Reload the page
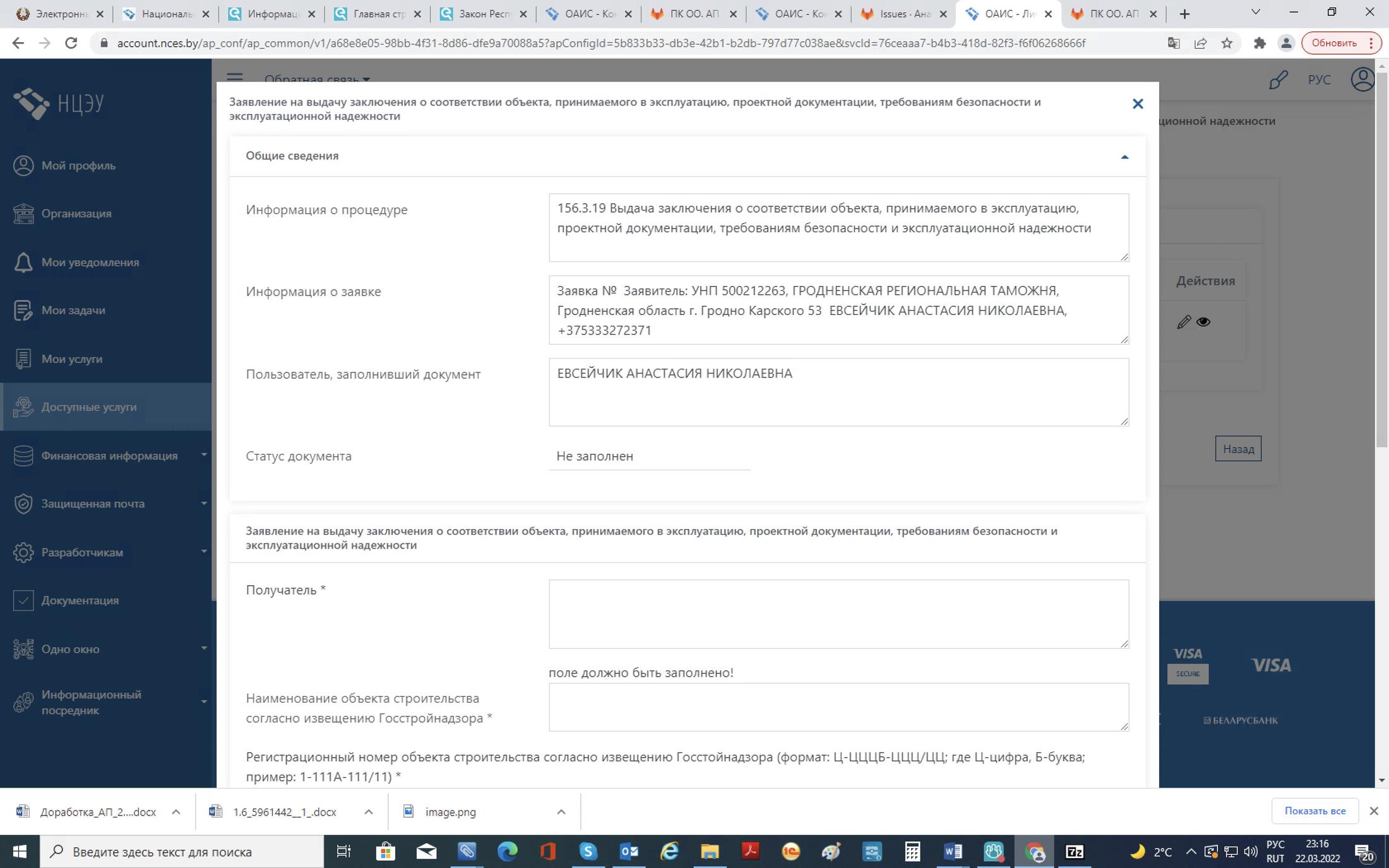This screenshot has height=868, width=1389. point(71,43)
